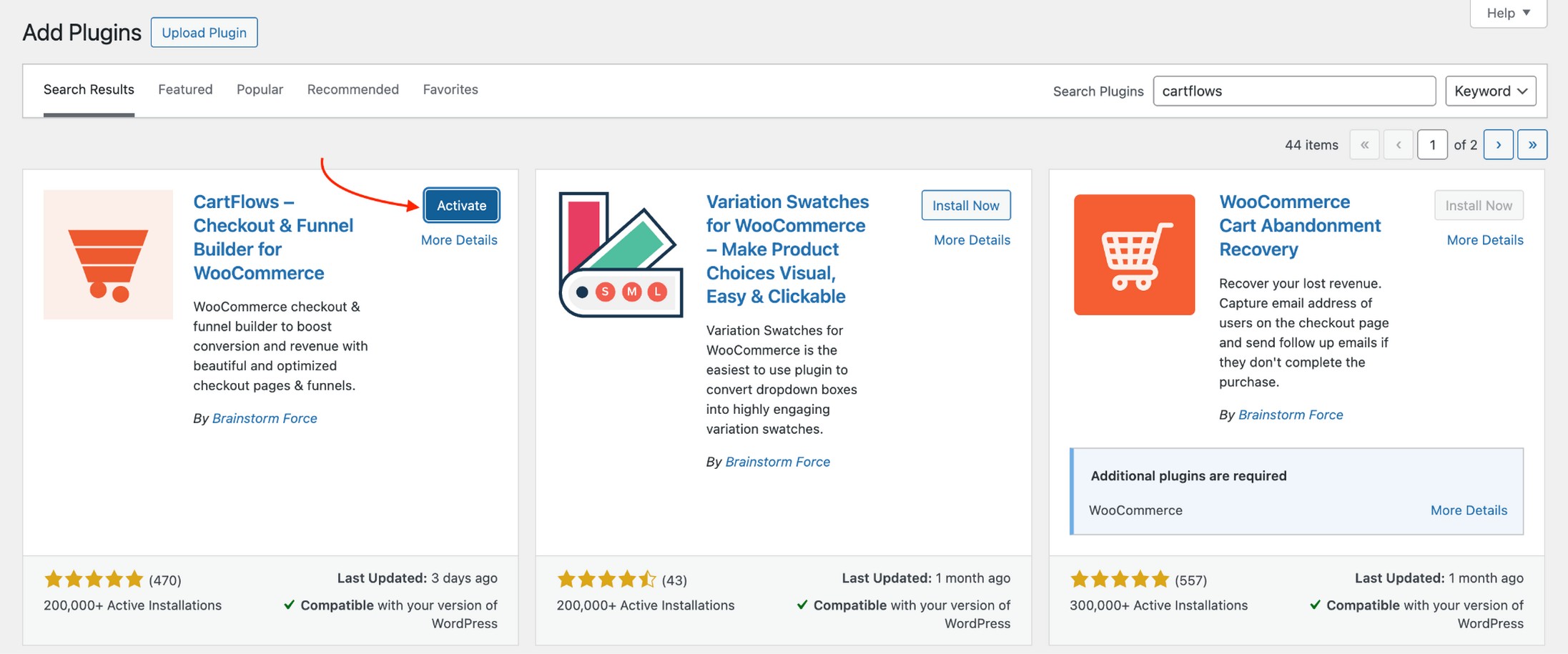The height and width of the screenshot is (654, 1568).
Task: Switch to the Search Results tab
Action: tap(89, 89)
